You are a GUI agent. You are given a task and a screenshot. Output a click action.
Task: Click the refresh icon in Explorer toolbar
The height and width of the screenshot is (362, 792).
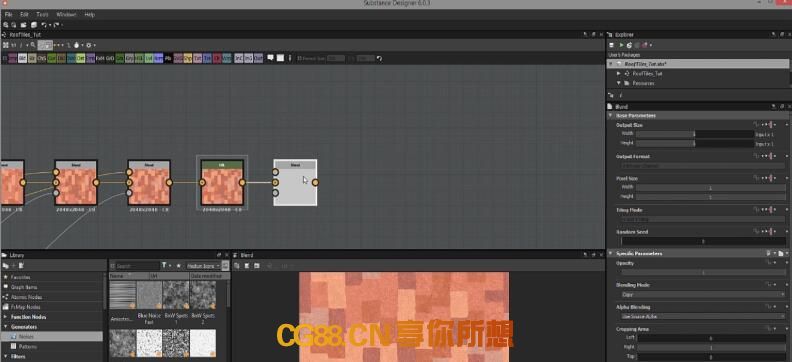point(629,45)
